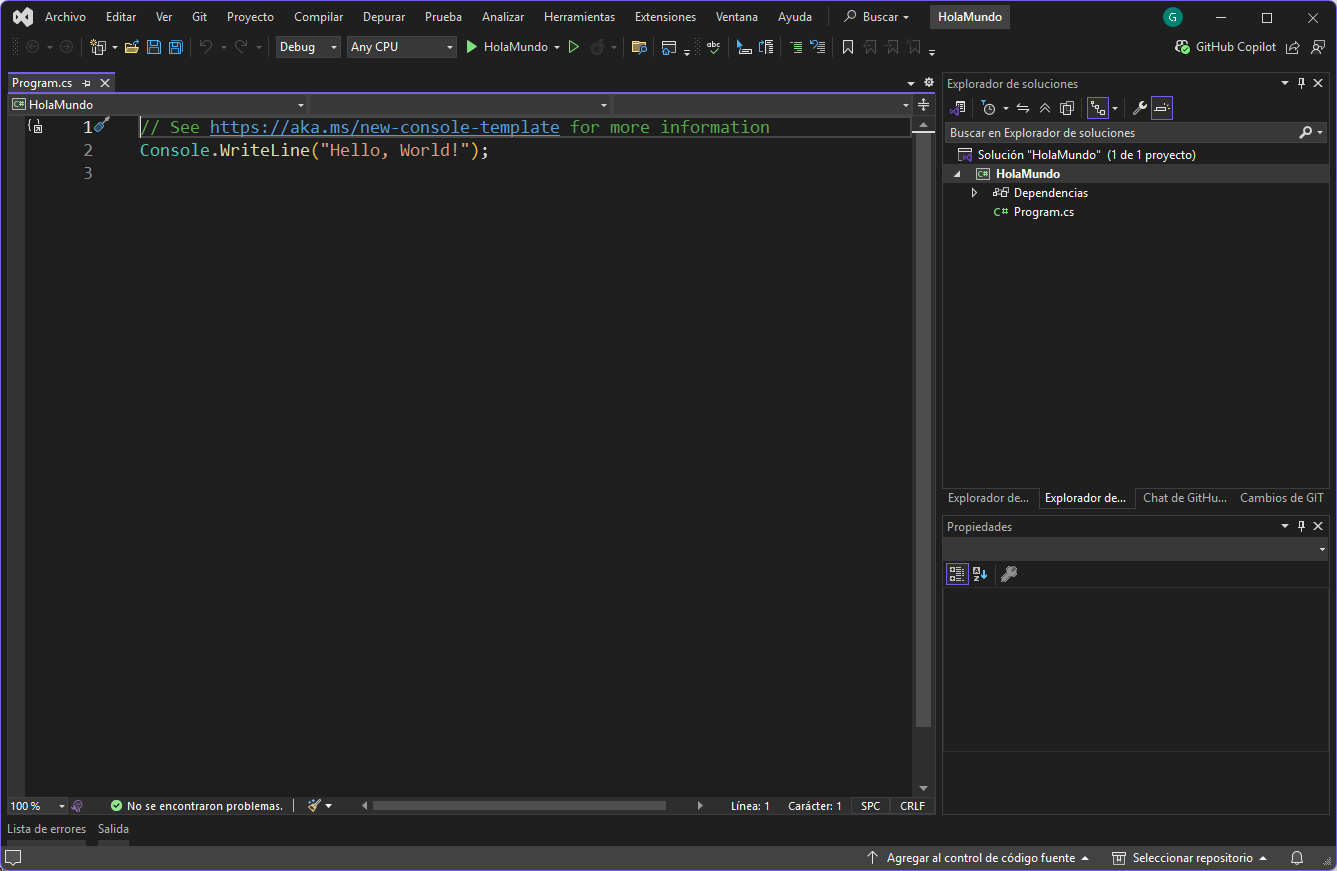Collapse the HolaMundo project node

click(957, 174)
